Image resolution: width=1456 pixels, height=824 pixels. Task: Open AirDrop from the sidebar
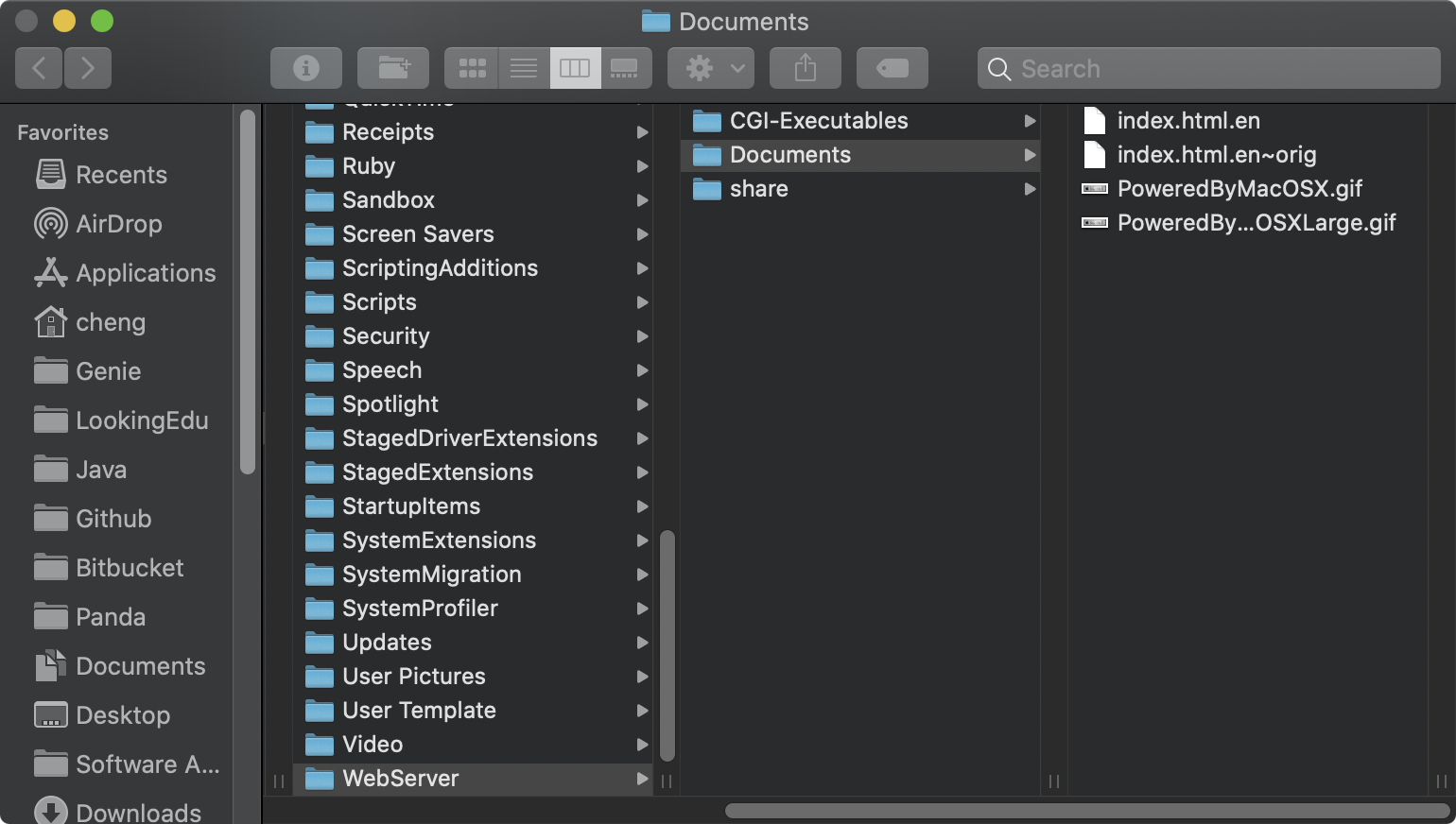point(118,224)
